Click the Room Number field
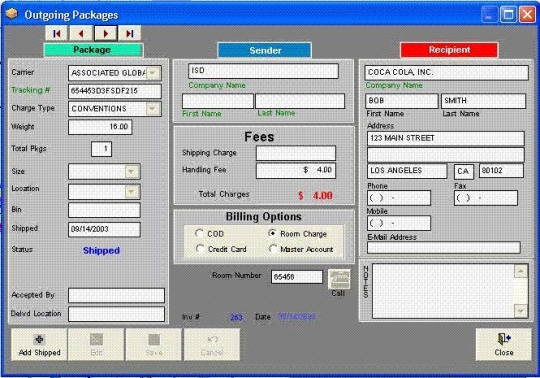This screenshot has width=540, height=378. [297, 277]
